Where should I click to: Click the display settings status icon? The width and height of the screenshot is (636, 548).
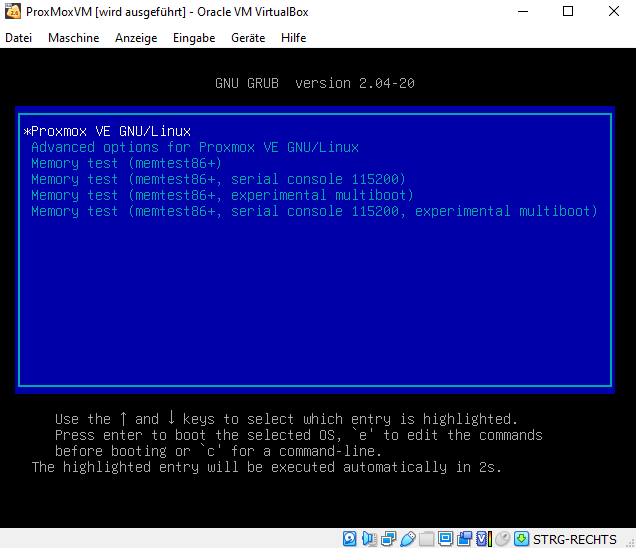click(445, 539)
